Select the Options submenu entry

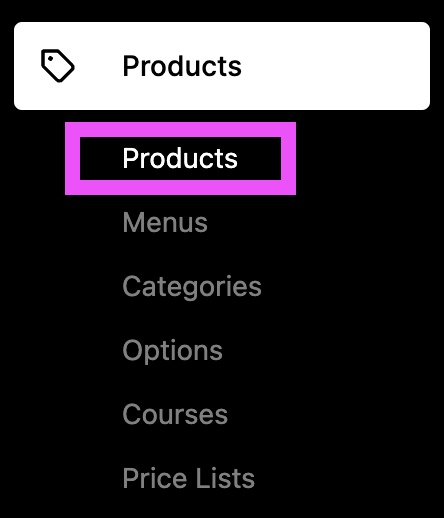(173, 351)
